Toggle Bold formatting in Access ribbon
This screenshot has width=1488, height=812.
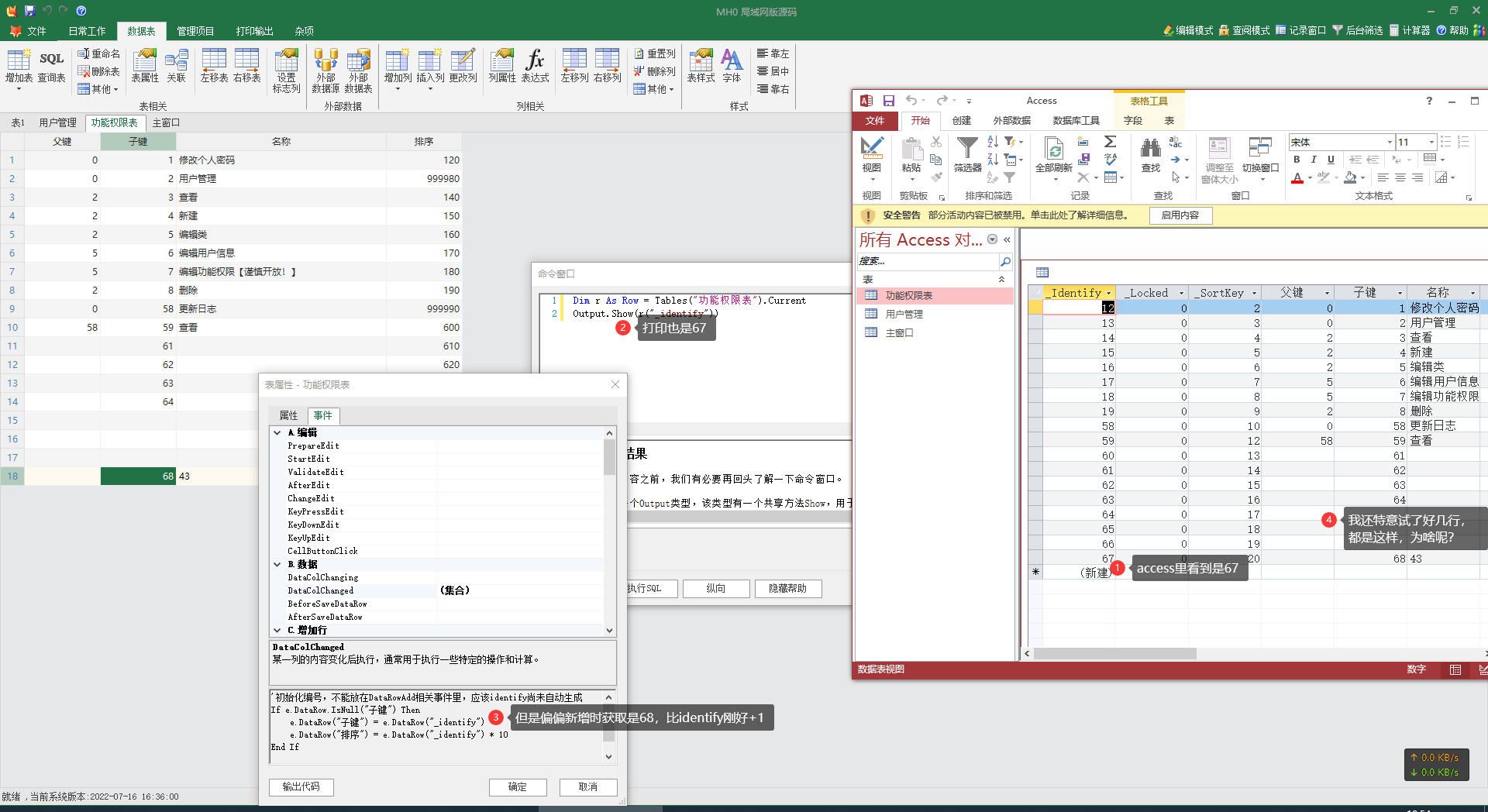point(1297,160)
